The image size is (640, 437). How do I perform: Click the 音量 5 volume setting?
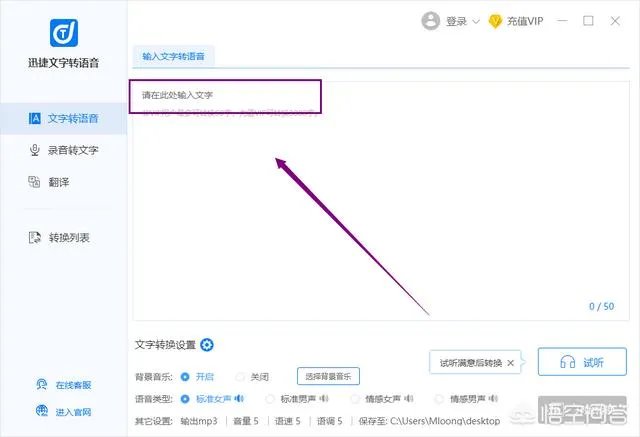pos(246,421)
